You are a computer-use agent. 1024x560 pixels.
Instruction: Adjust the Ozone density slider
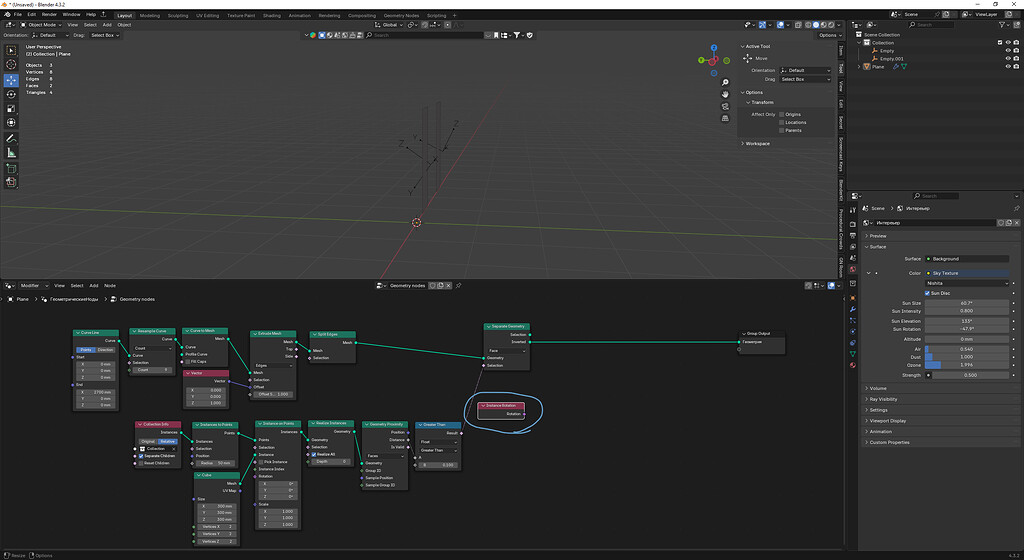pyautogui.click(x=967, y=365)
